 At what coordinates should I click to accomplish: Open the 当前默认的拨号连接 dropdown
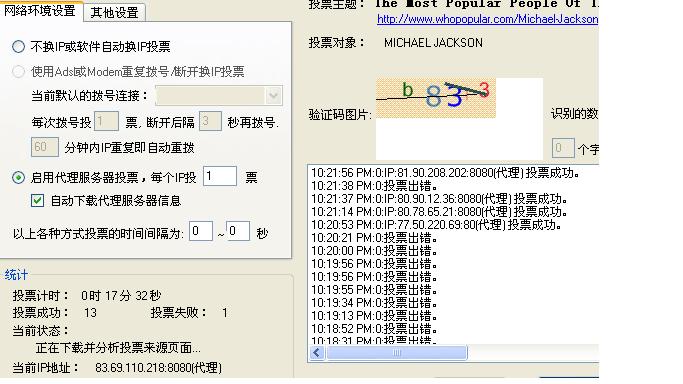point(219,96)
